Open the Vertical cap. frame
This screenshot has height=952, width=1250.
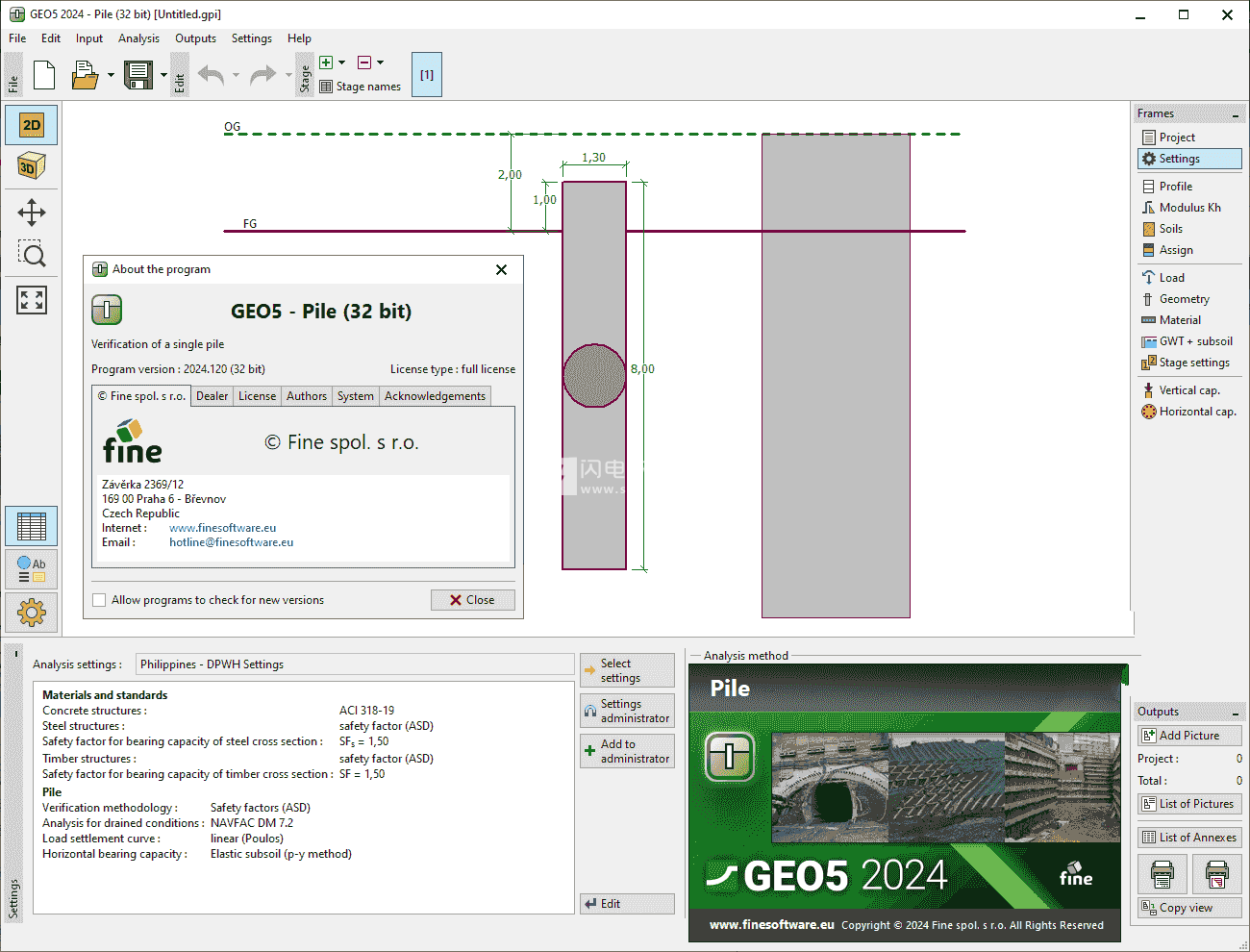pos(1188,390)
